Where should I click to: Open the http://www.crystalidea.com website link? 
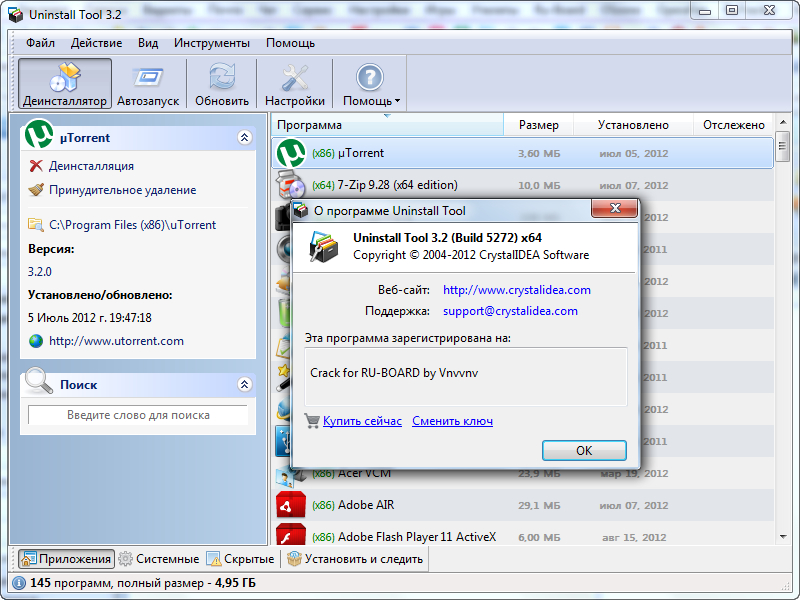[x=517, y=290]
